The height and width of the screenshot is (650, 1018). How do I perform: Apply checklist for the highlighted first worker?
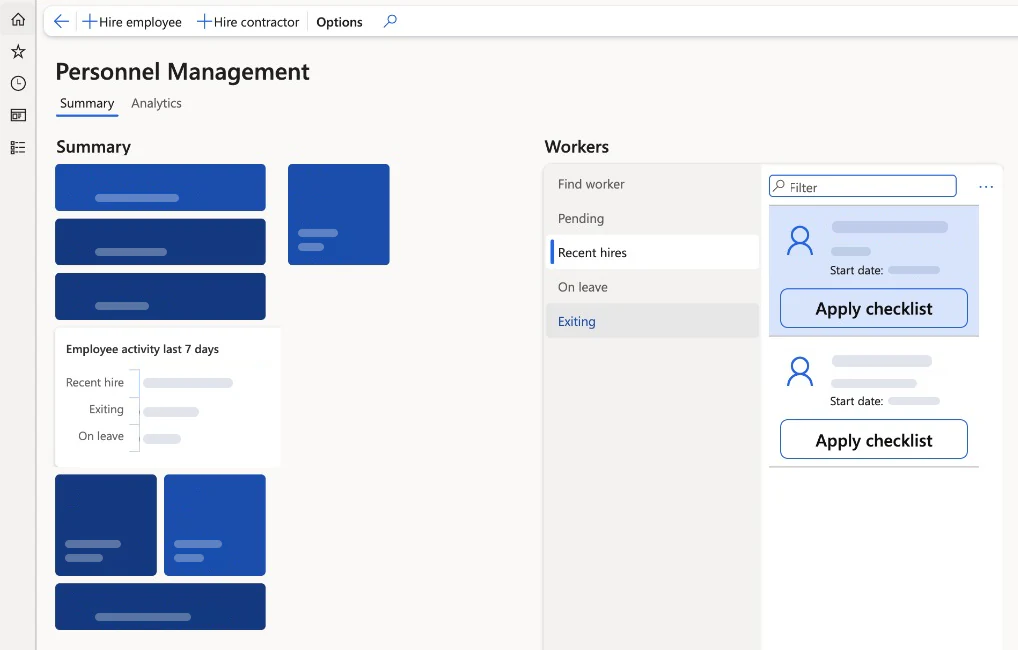point(874,308)
